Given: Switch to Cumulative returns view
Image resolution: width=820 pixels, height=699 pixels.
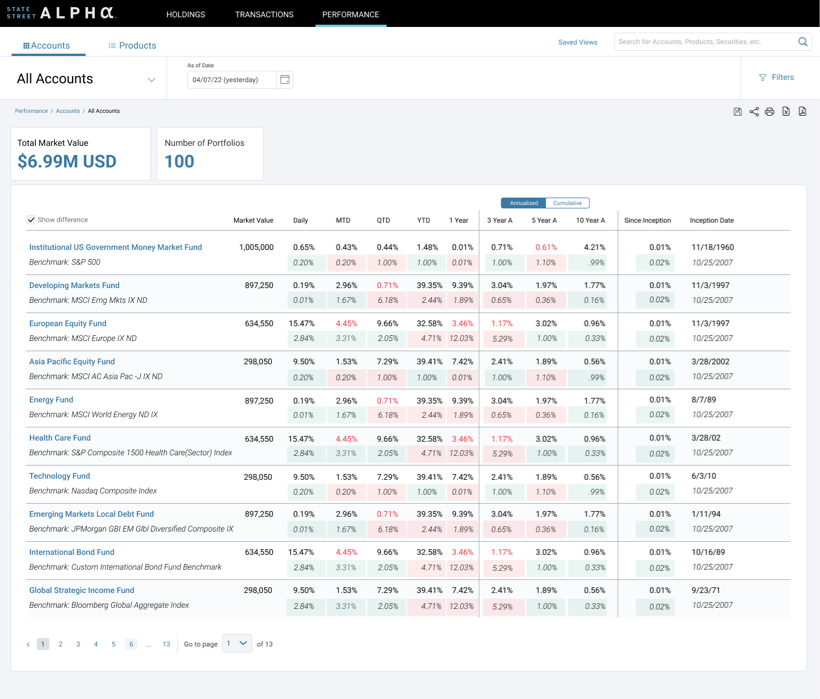Looking at the screenshot, I should click(x=567, y=203).
